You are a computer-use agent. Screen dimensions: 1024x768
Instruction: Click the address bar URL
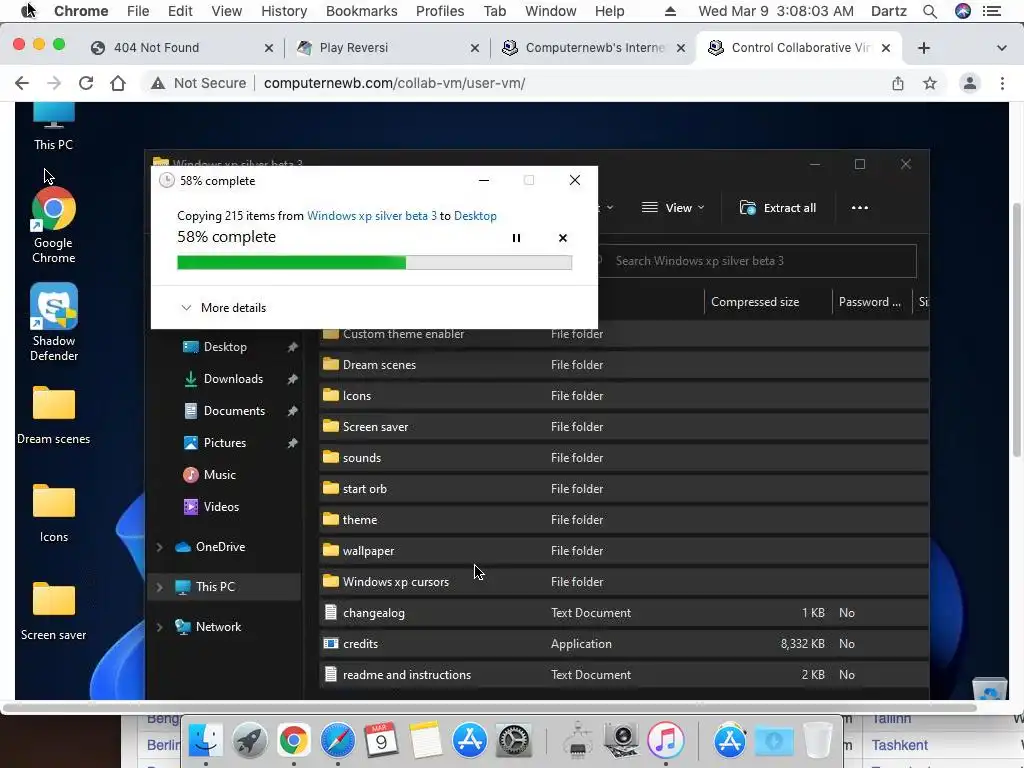(394, 83)
